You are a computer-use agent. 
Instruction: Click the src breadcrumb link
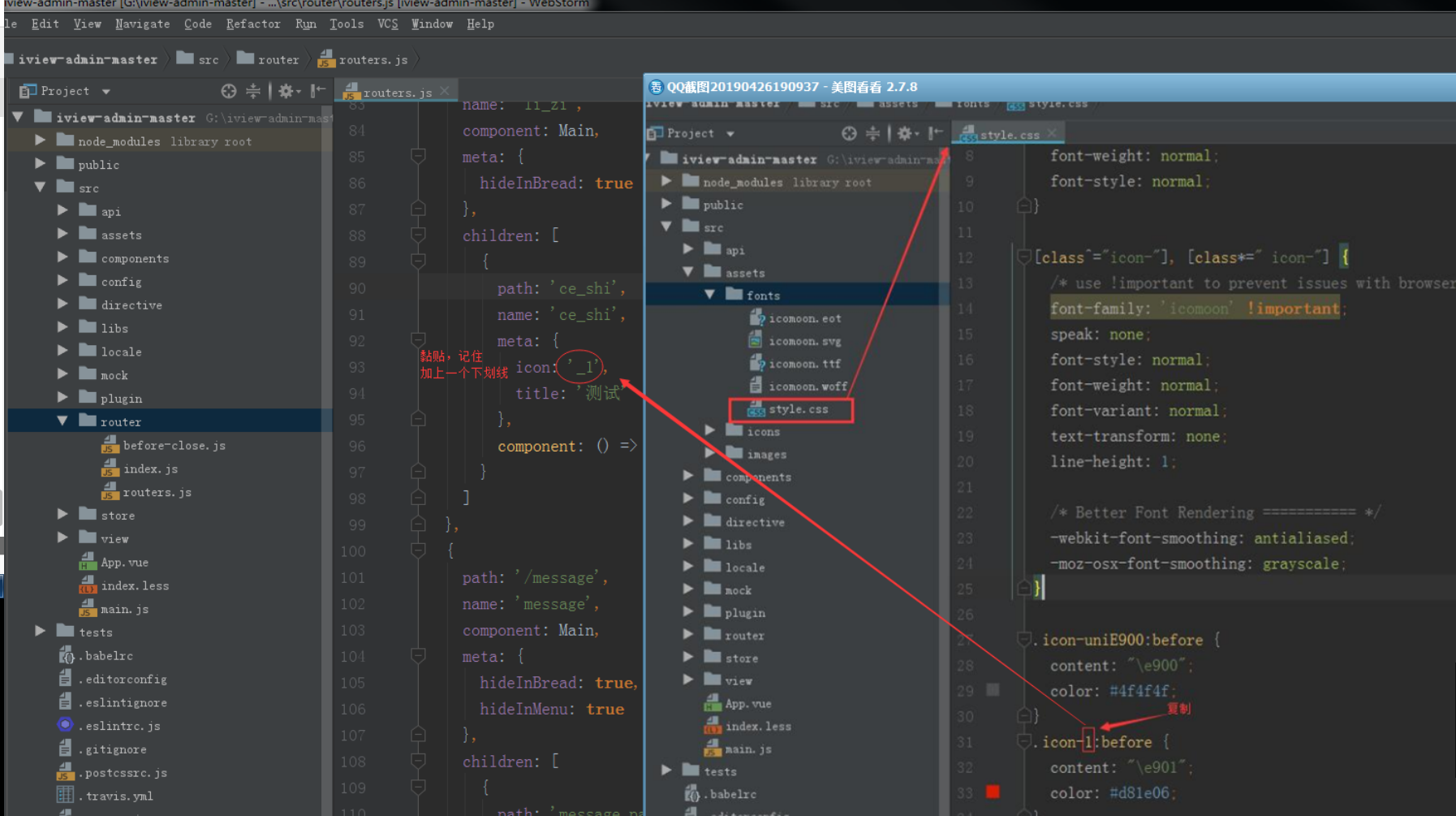coord(209,58)
